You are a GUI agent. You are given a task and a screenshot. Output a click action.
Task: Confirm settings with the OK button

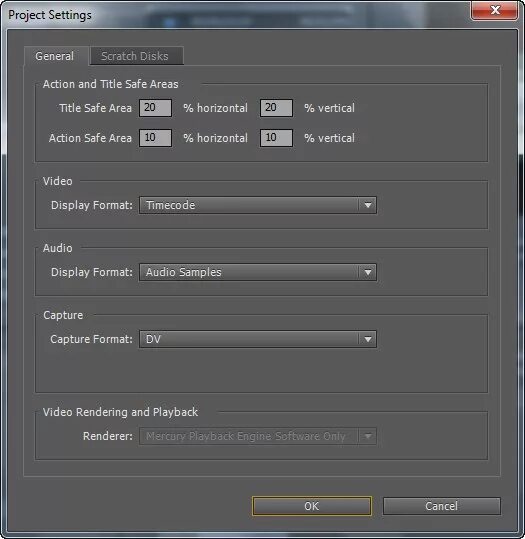point(312,506)
